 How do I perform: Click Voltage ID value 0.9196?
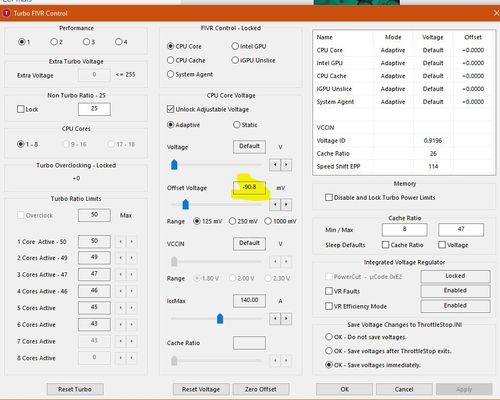click(x=433, y=140)
